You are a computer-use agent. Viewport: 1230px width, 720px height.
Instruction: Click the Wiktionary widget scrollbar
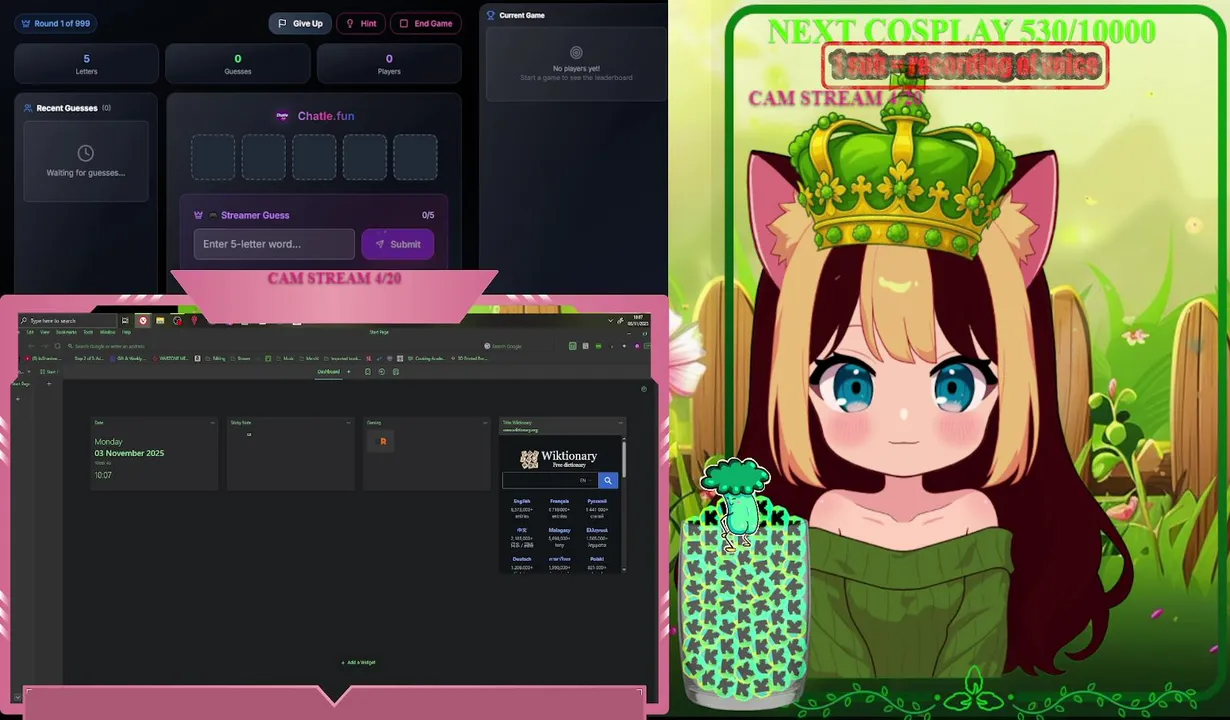(x=624, y=458)
